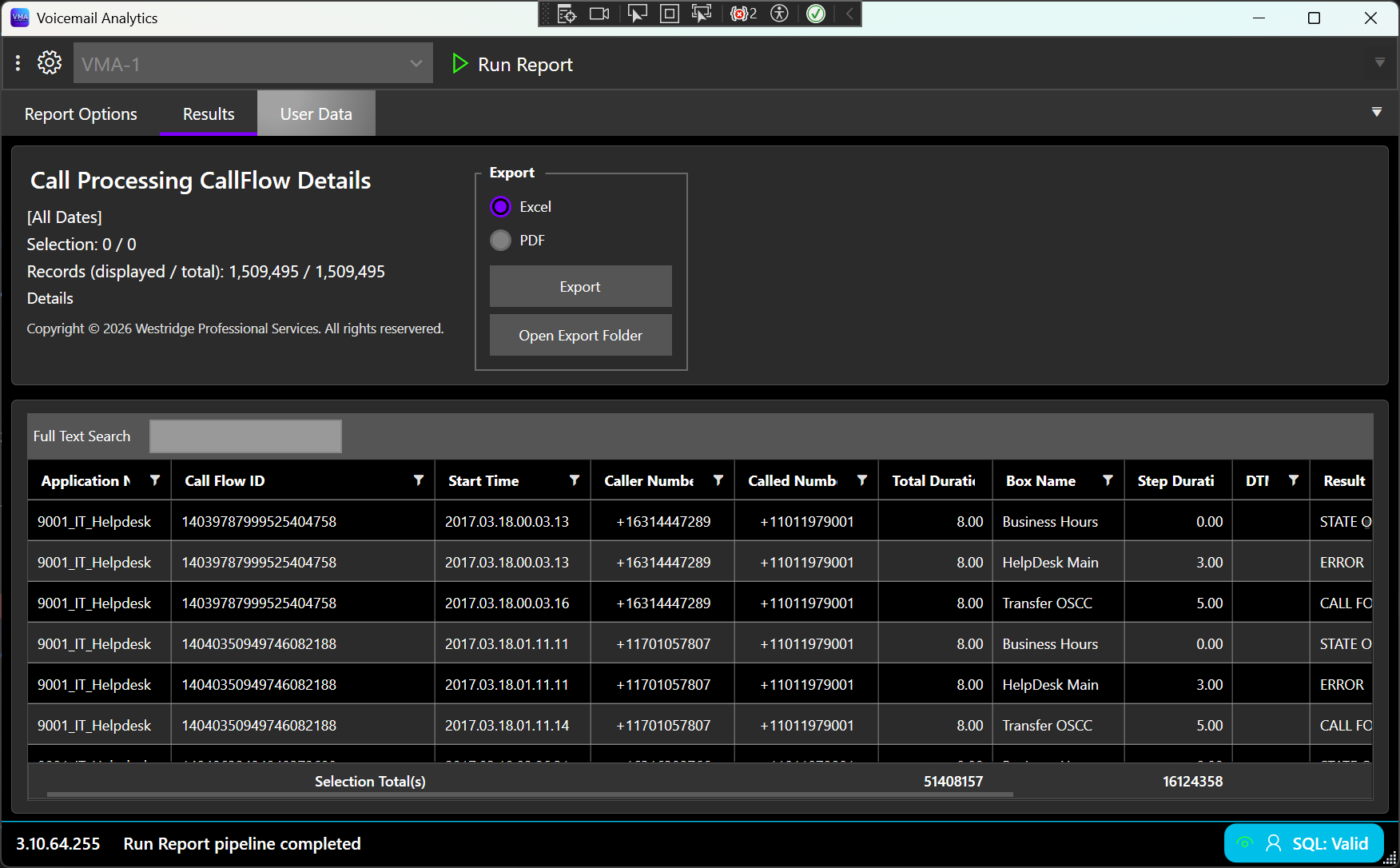Screen dimensions: 1400x868
Task: Open Live Visual Tree from debug toolbar
Action: 567,14
